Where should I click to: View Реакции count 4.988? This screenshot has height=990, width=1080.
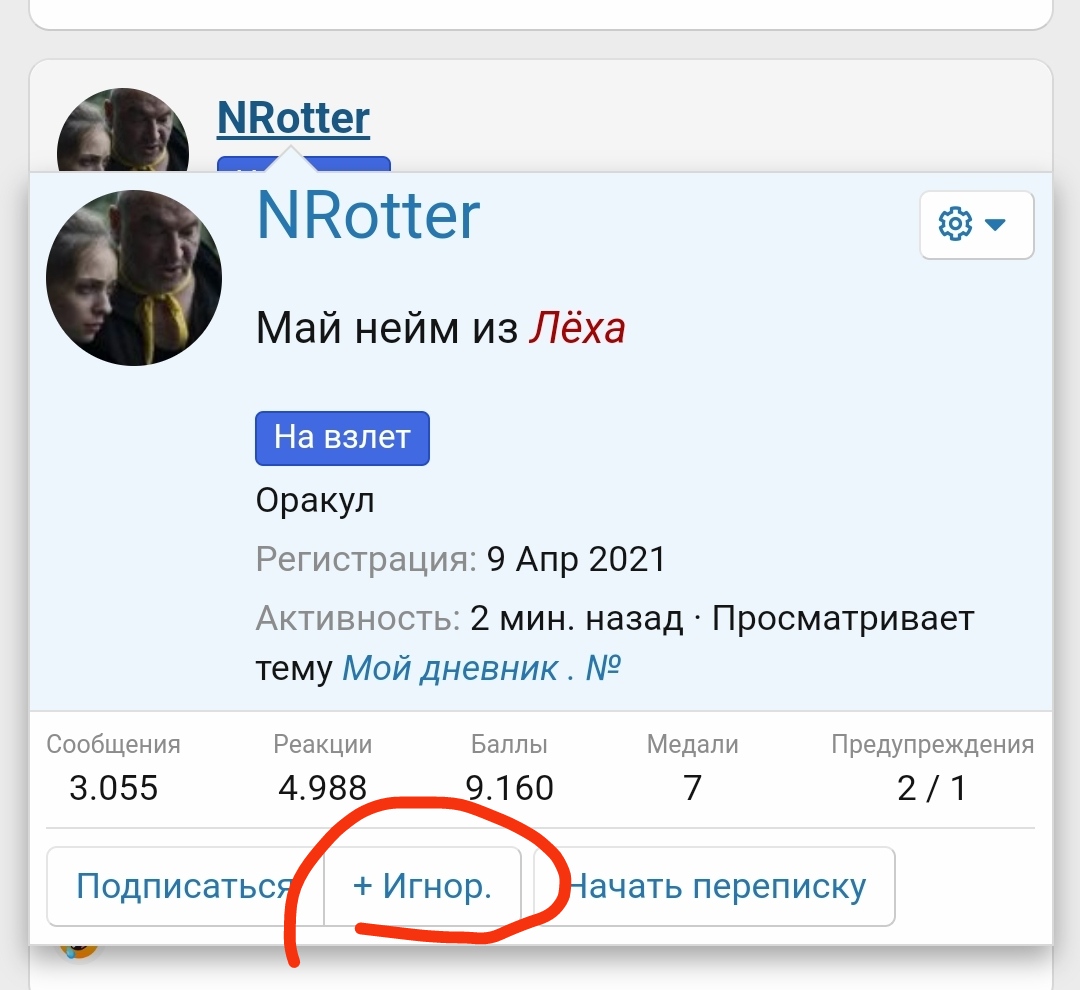point(322,787)
